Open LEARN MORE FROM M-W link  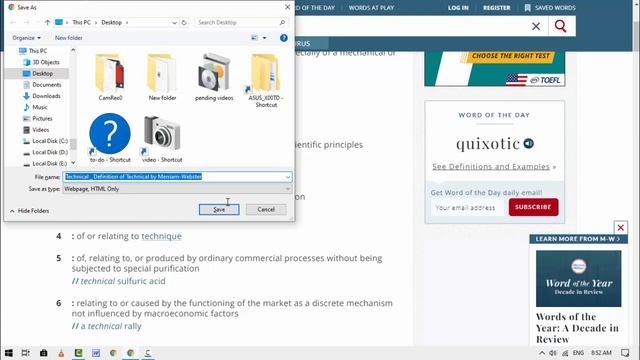tap(578, 239)
